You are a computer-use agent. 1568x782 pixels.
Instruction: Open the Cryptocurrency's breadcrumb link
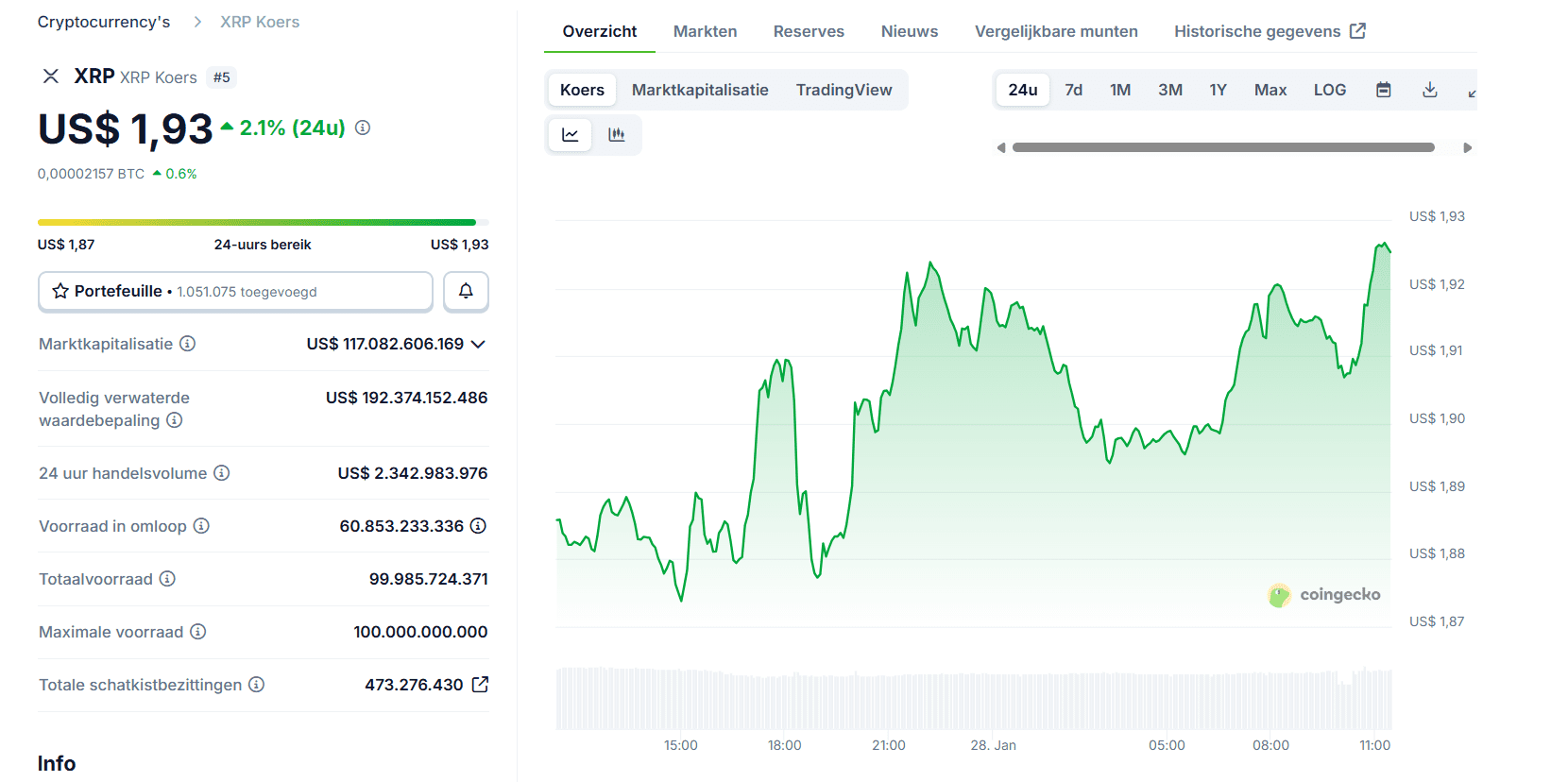click(104, 22)
